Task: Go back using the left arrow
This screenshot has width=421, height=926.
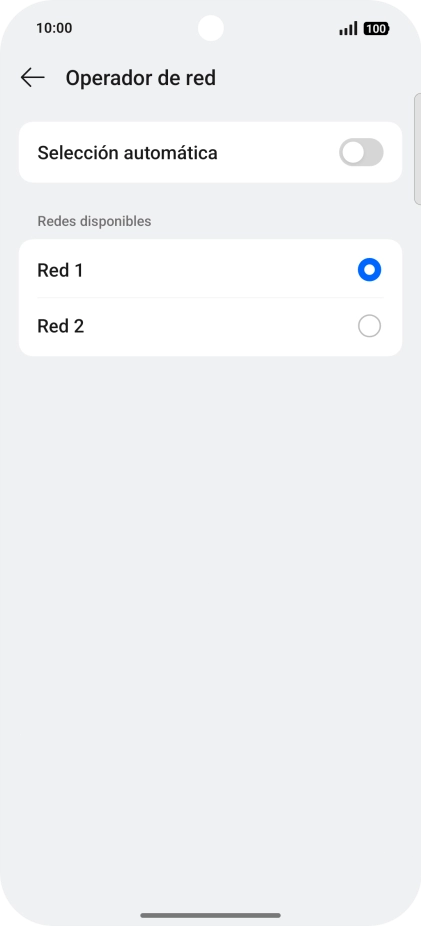Action: click(x=32, y=77)
